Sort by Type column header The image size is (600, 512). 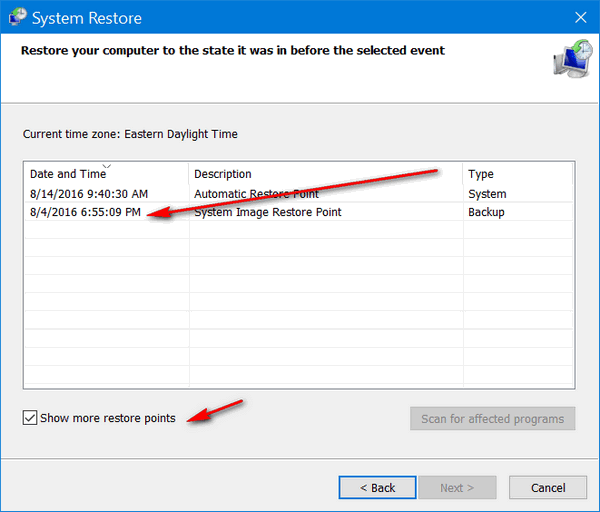tap(517, 174)
